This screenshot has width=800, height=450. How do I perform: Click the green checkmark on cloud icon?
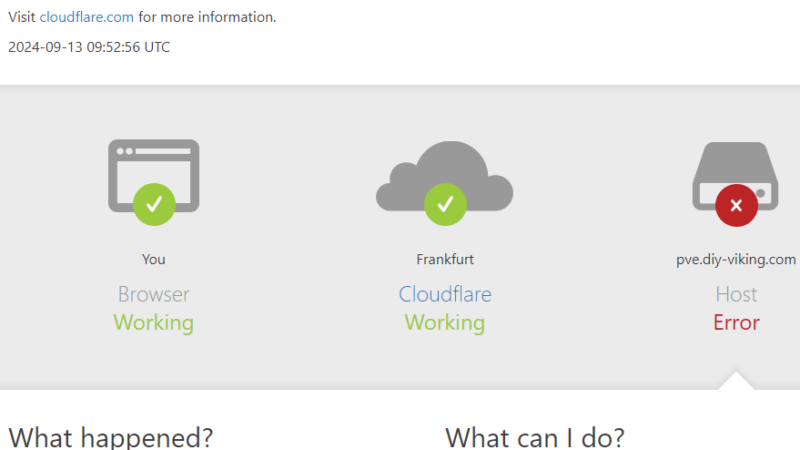click(445, 205)
